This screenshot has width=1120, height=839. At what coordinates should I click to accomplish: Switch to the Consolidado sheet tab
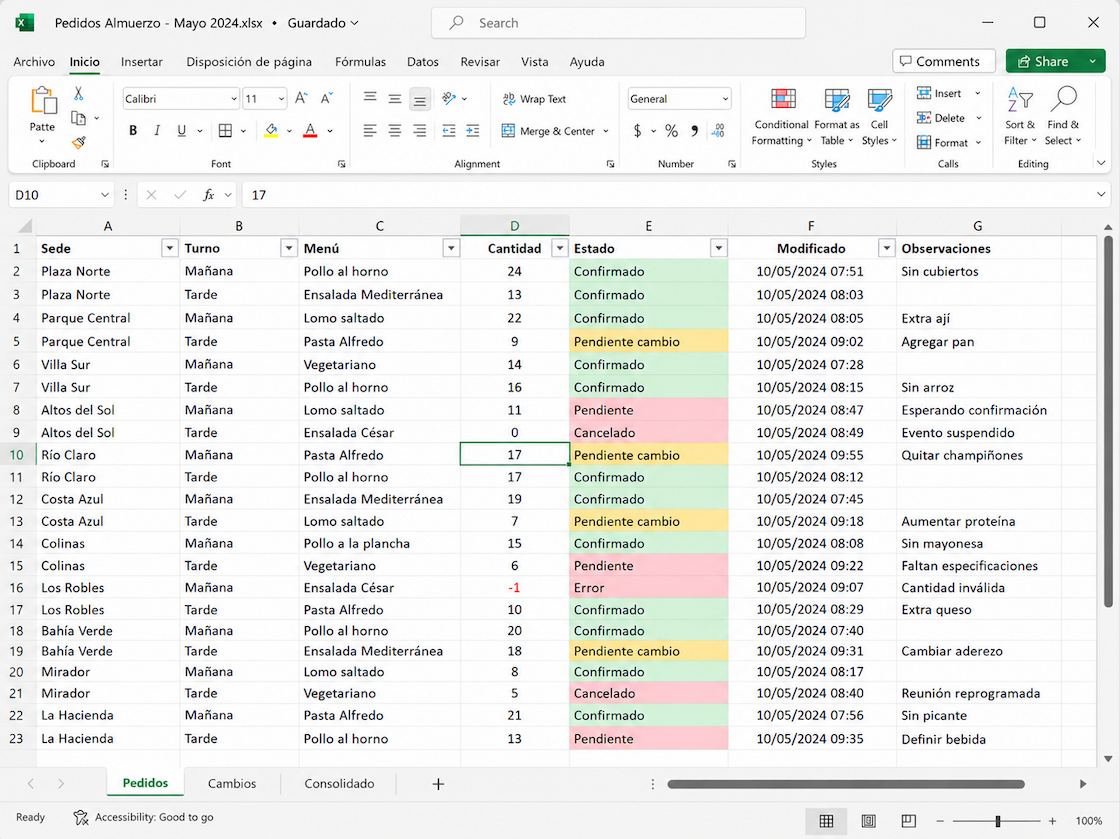(x=339, y=783)
